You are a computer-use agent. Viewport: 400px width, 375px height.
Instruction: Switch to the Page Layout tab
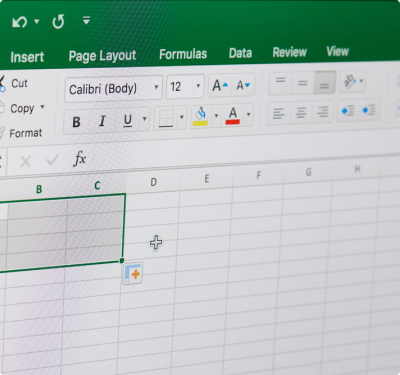point(102,56)
